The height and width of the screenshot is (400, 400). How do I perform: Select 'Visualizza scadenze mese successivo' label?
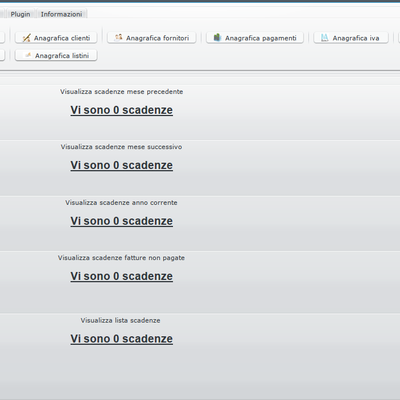point(121,147)
